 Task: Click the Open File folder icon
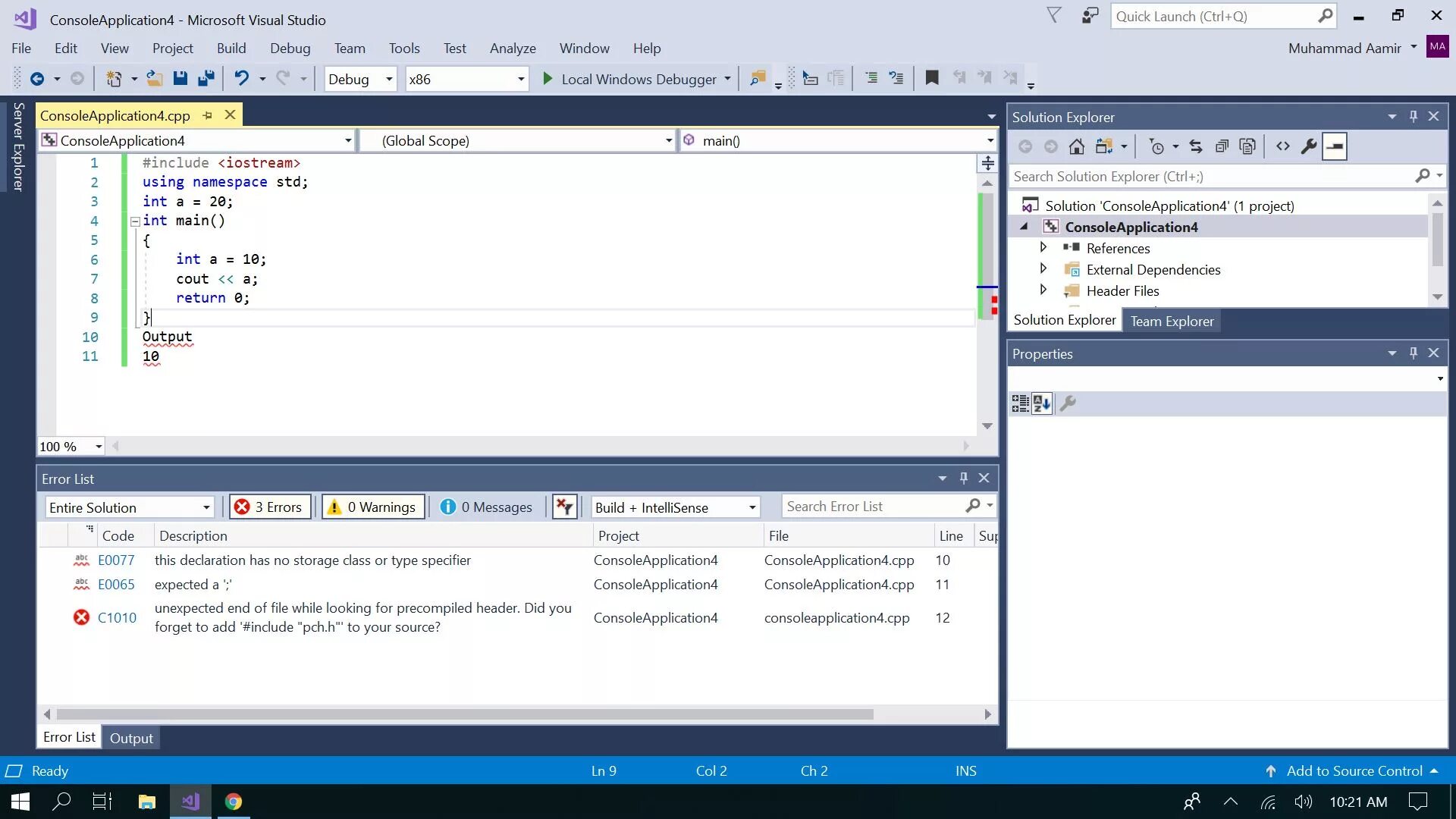[154, 79]
